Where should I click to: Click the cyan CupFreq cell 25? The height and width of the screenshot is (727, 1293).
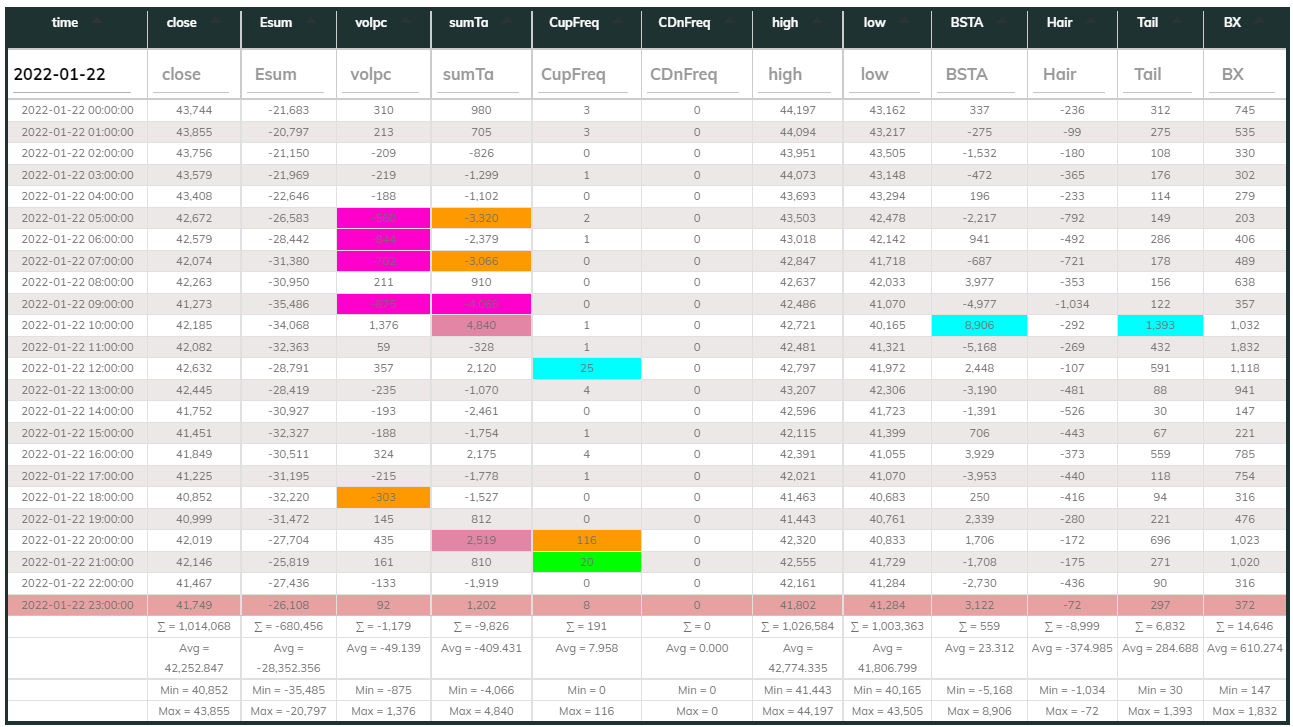tap(586, 368)
